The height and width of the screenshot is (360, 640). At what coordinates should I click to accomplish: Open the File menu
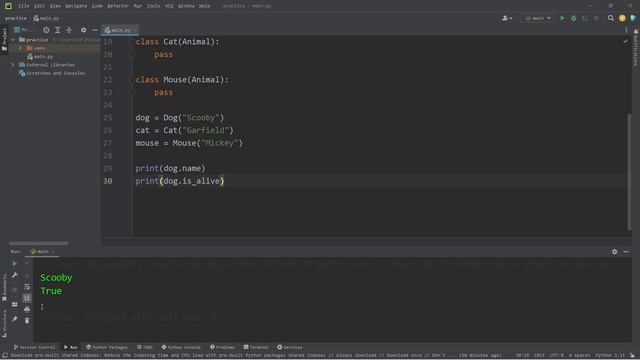pos(24,6)
